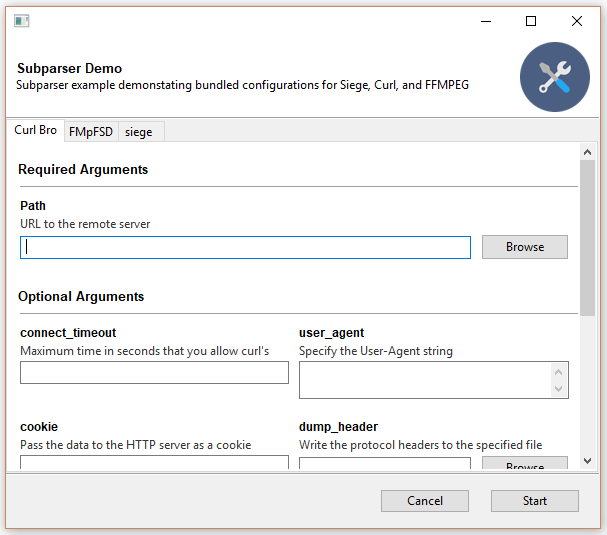Focus the Path URL input field
The image size is (607, 535).
coord(245,247)
